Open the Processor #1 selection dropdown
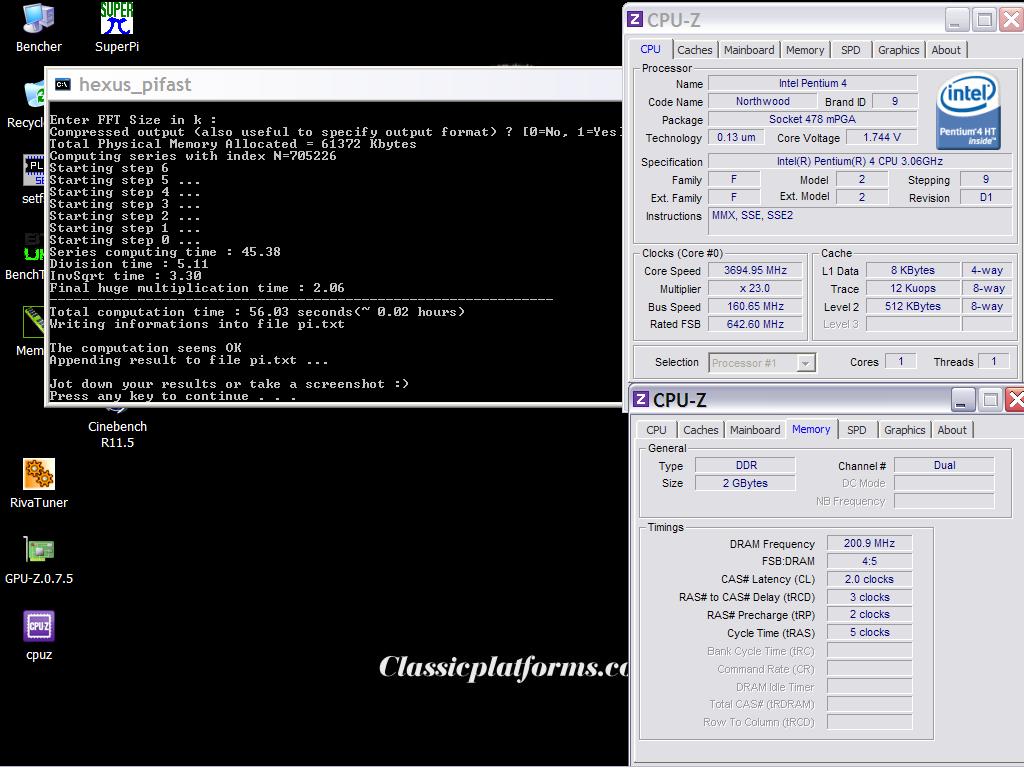This screenshot has width=1024, height=768. click(x=761, y=362)
